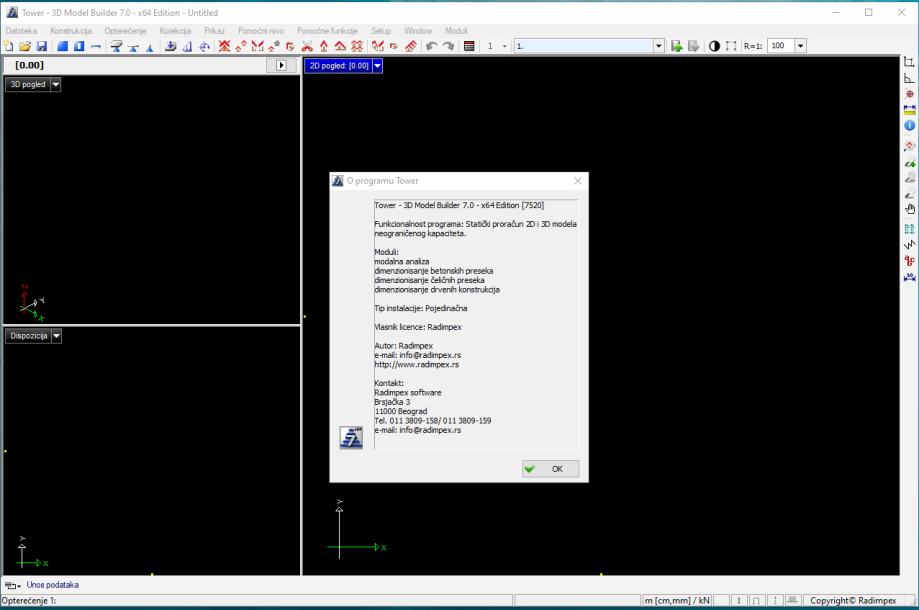Screen dimensions: 919x610
Task: Click the 3D pogled view button
Action: click(x=28, y=84)
